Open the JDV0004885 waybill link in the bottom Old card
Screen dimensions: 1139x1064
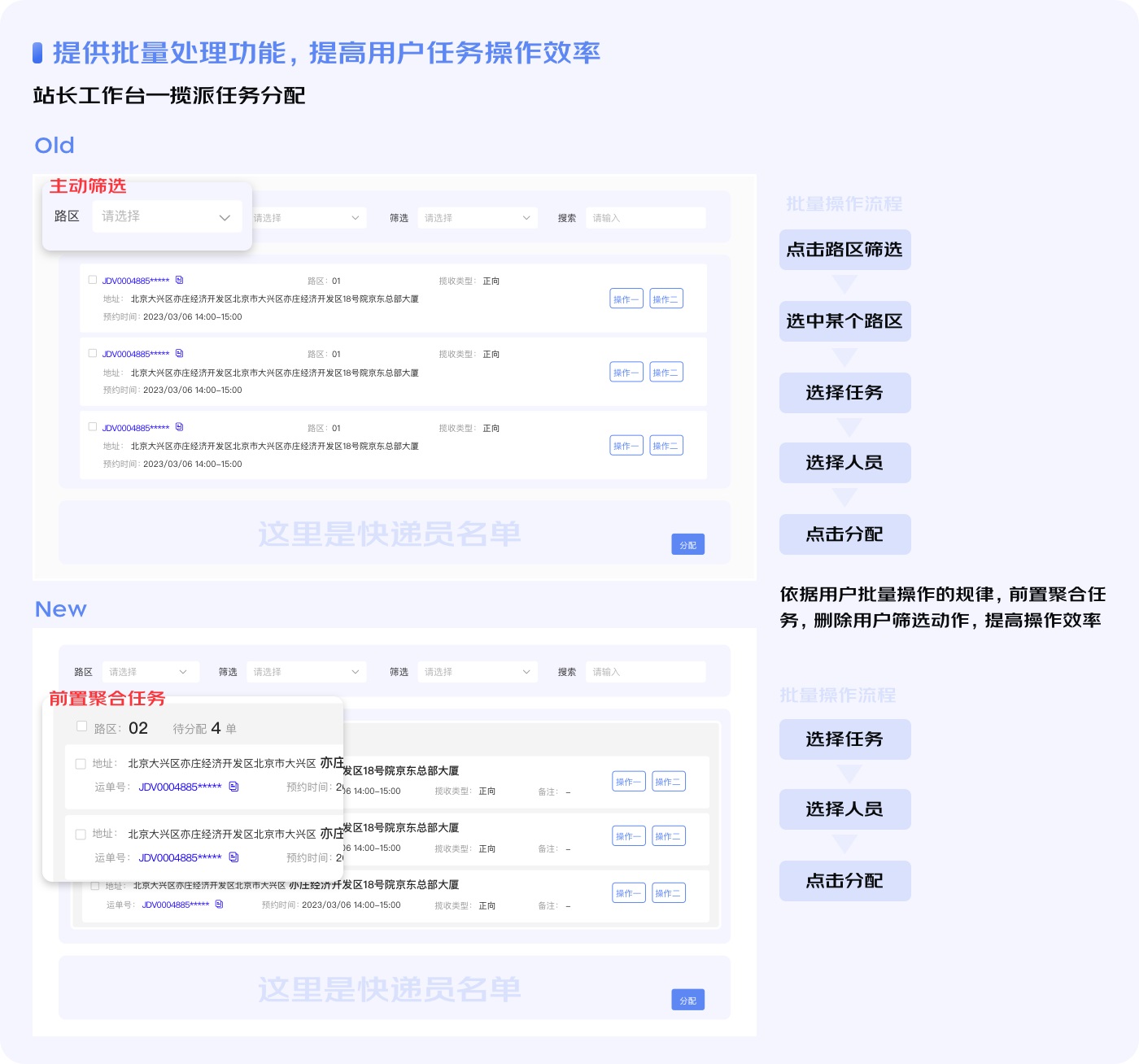[136, 428]
